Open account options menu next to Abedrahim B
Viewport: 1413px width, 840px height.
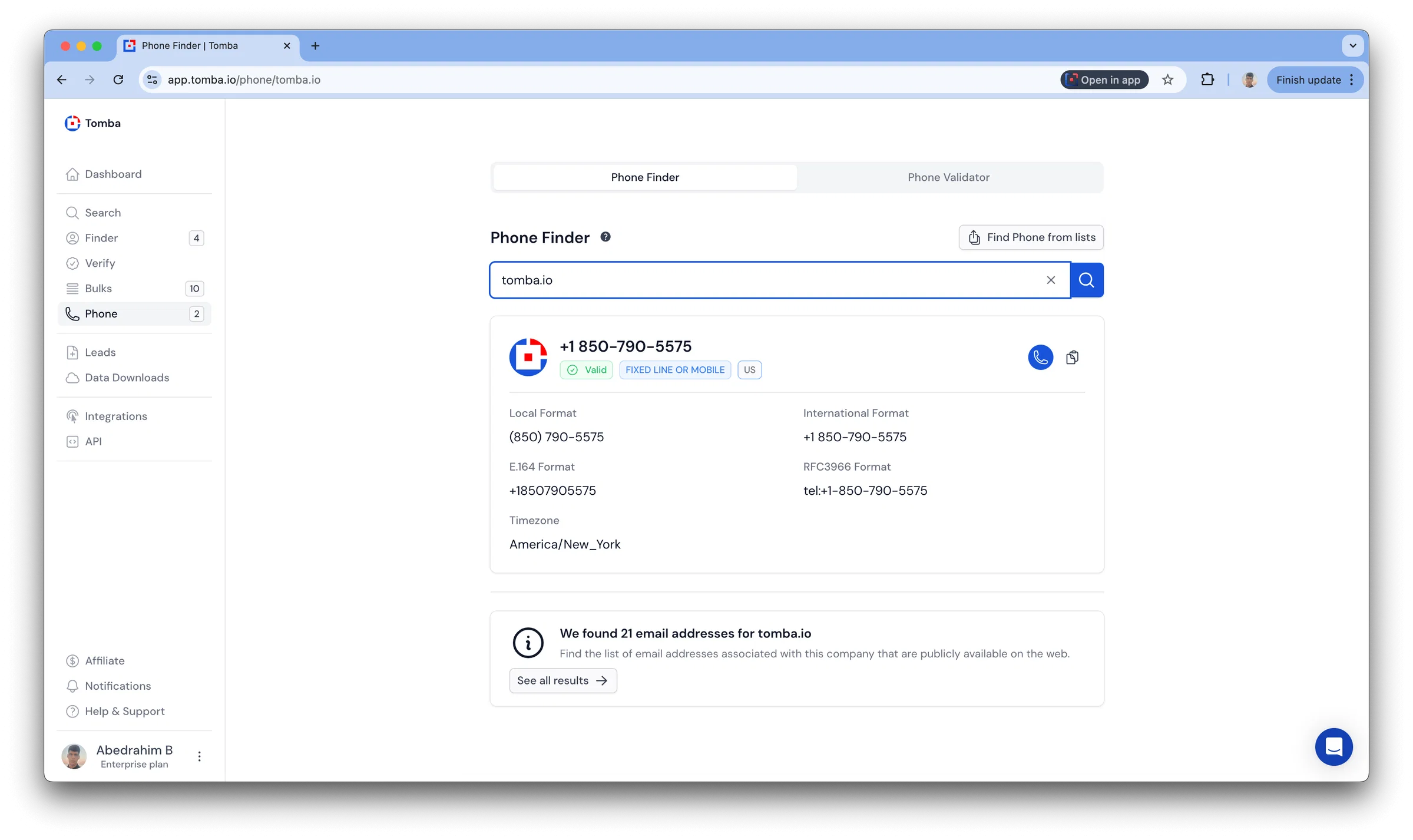(200, 756)
